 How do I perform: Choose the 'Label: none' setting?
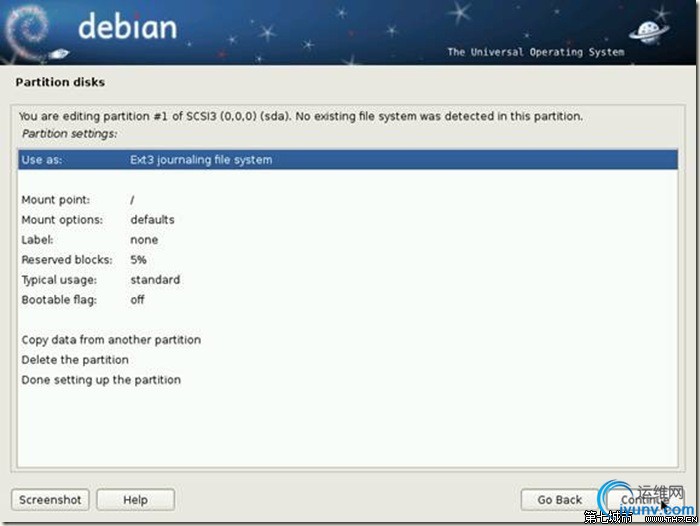(x=348, y=240)
